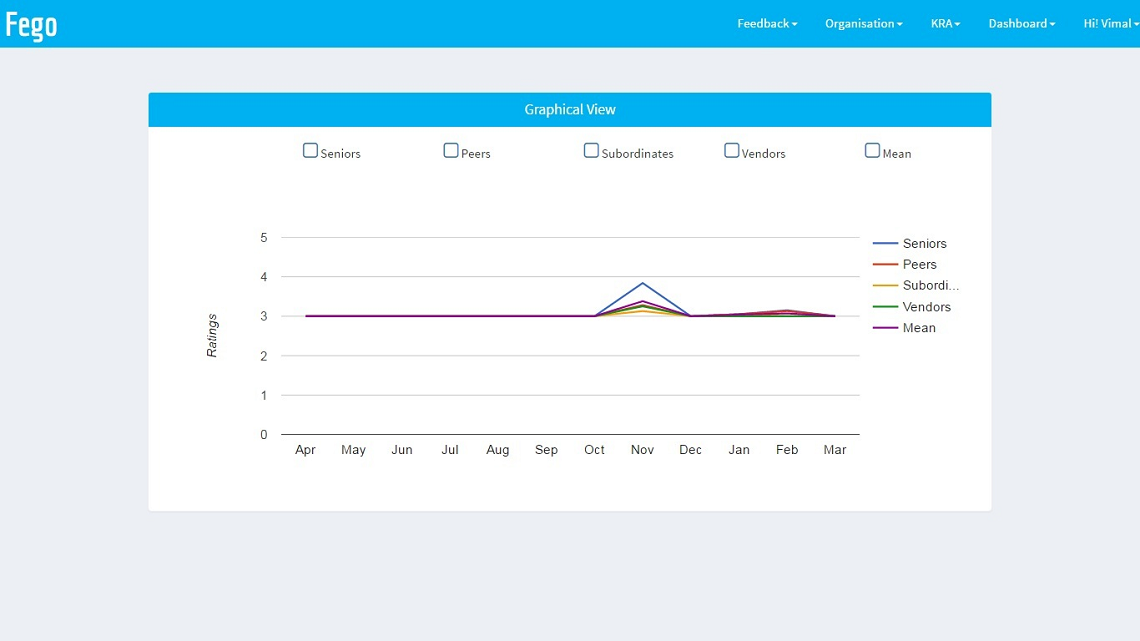This screenshot has width=1140, height=641.
Task: Open the Hi! Vimal user menu
Action: click(1110, 24)
